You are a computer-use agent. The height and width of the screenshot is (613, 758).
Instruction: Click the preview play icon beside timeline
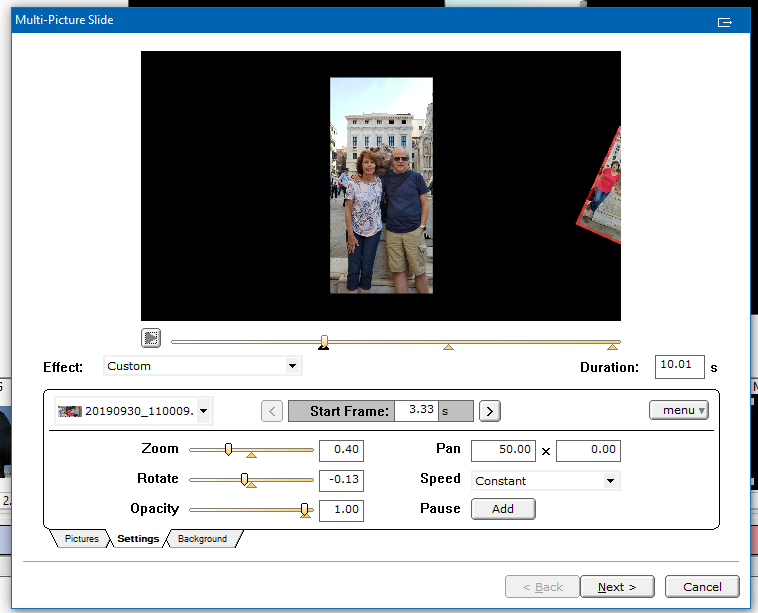coord(151,338)
